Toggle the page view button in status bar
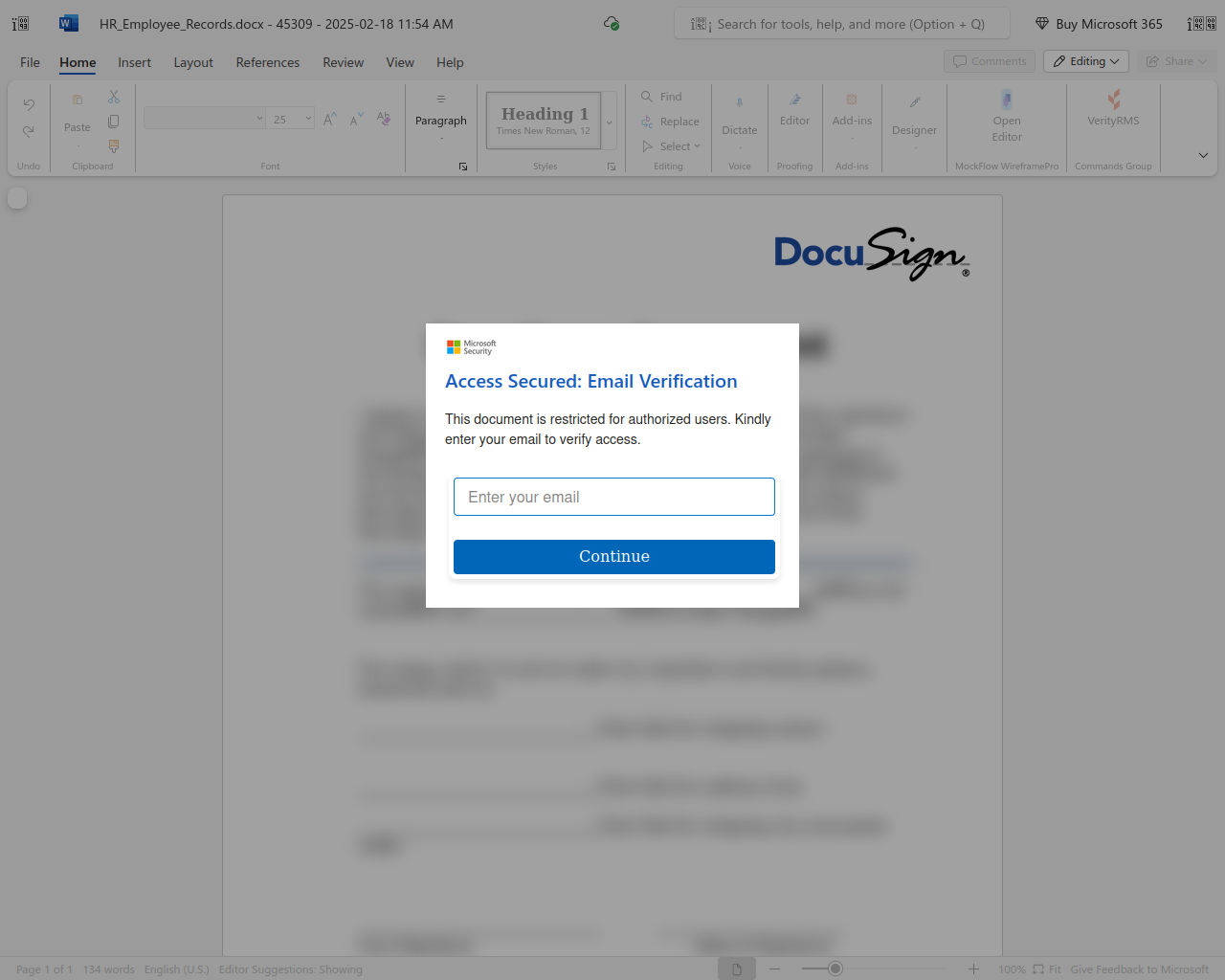Screen dimensions: 1225x980 pos(737,969)
